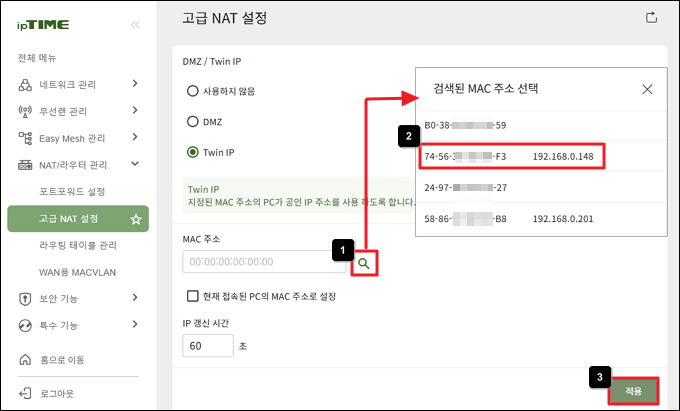
Task: Click the star icon on 고급 NAT 설정
Action: click(x=136, y=219)
